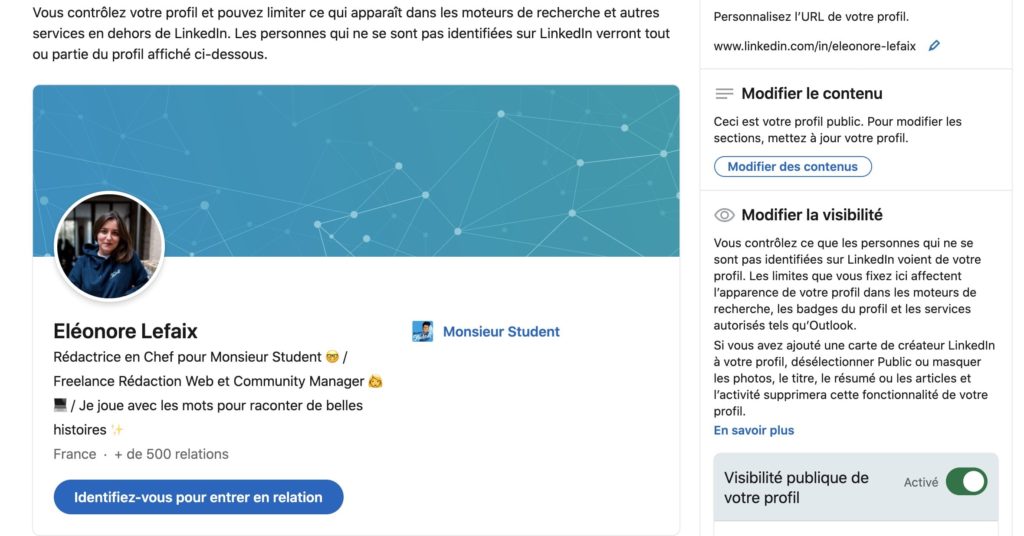The image size is (1024, 536).
Task: Click the www.linkedin.com/in/eleonore-lefaix URL
Action: tap(815, 46)
